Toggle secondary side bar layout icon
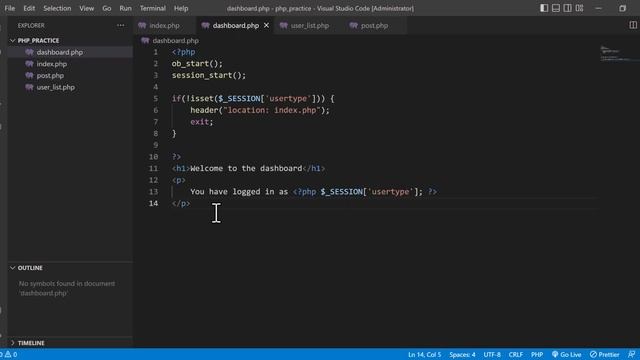The image size is (640, 360). [568, 8]
